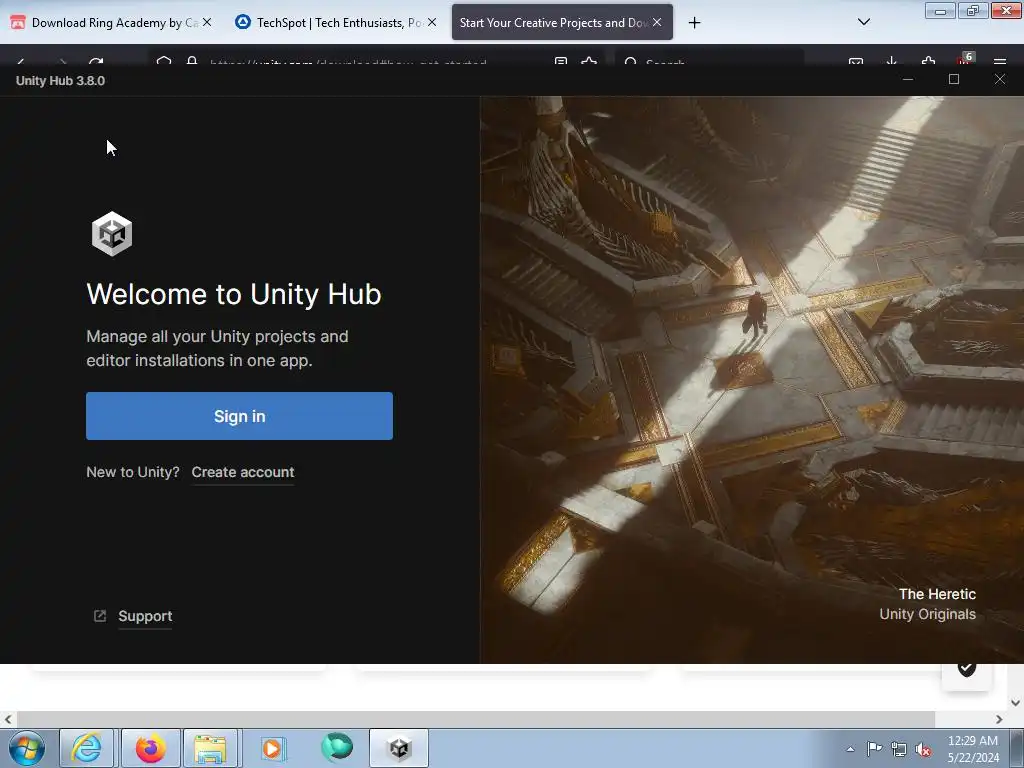Minimize the Unity Hub window
This screenshot has height=768, width=1024.
tap(908, 79)
